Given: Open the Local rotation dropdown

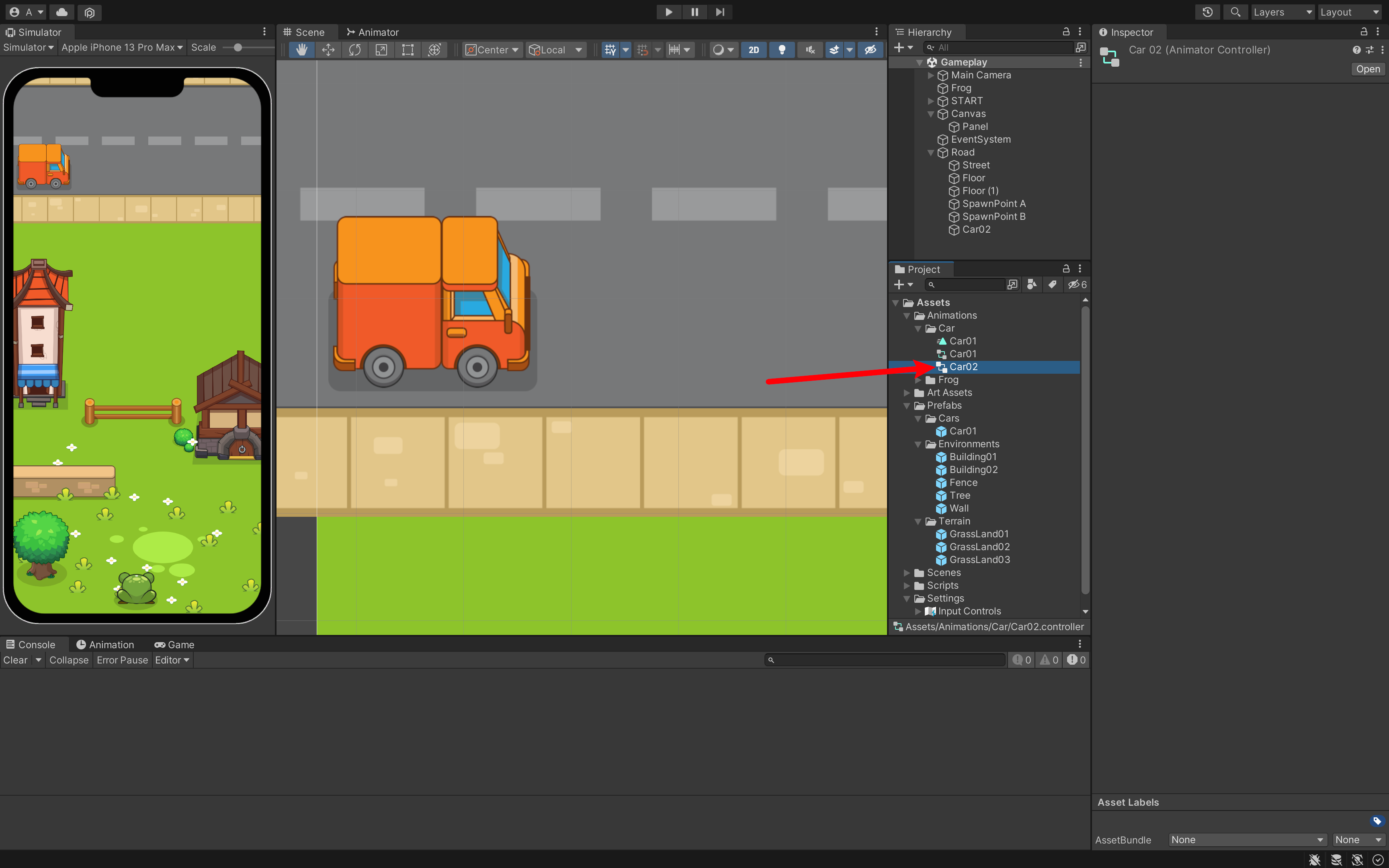Looking at the screenshot, I should pyautogui.click(x=555, y=50).
